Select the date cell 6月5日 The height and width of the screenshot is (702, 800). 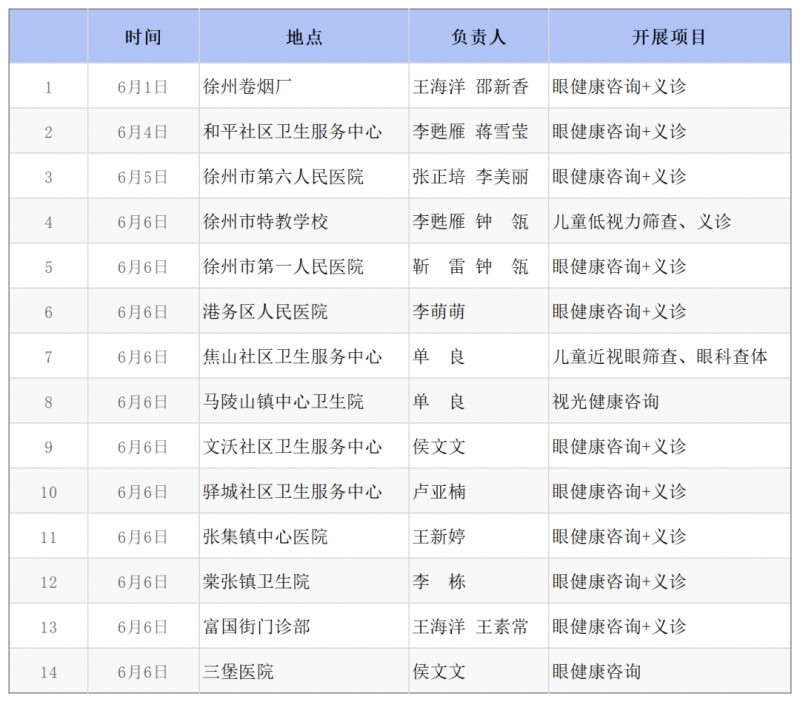pyautogui.click(x=143, y=177)
